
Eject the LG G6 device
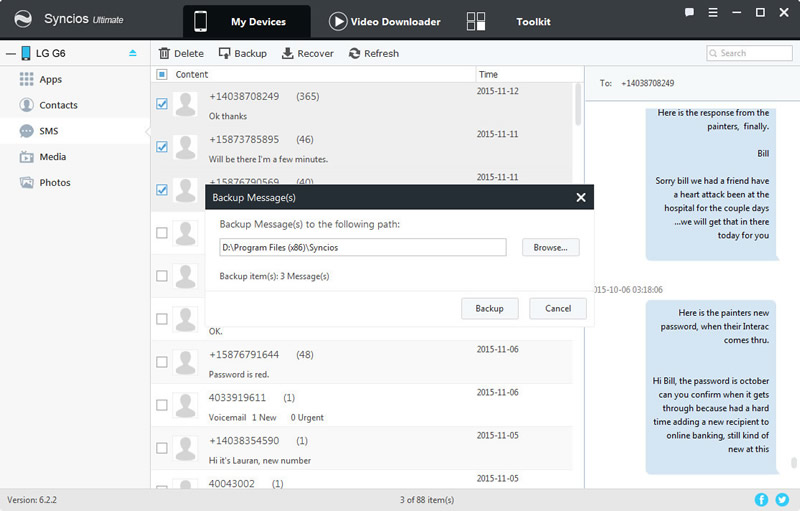(x=133, y=53)
